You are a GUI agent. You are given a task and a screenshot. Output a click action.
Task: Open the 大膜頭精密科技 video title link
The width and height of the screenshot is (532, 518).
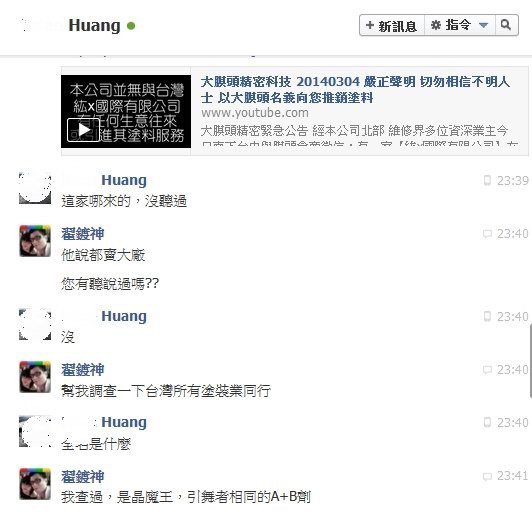coord(355,90)
